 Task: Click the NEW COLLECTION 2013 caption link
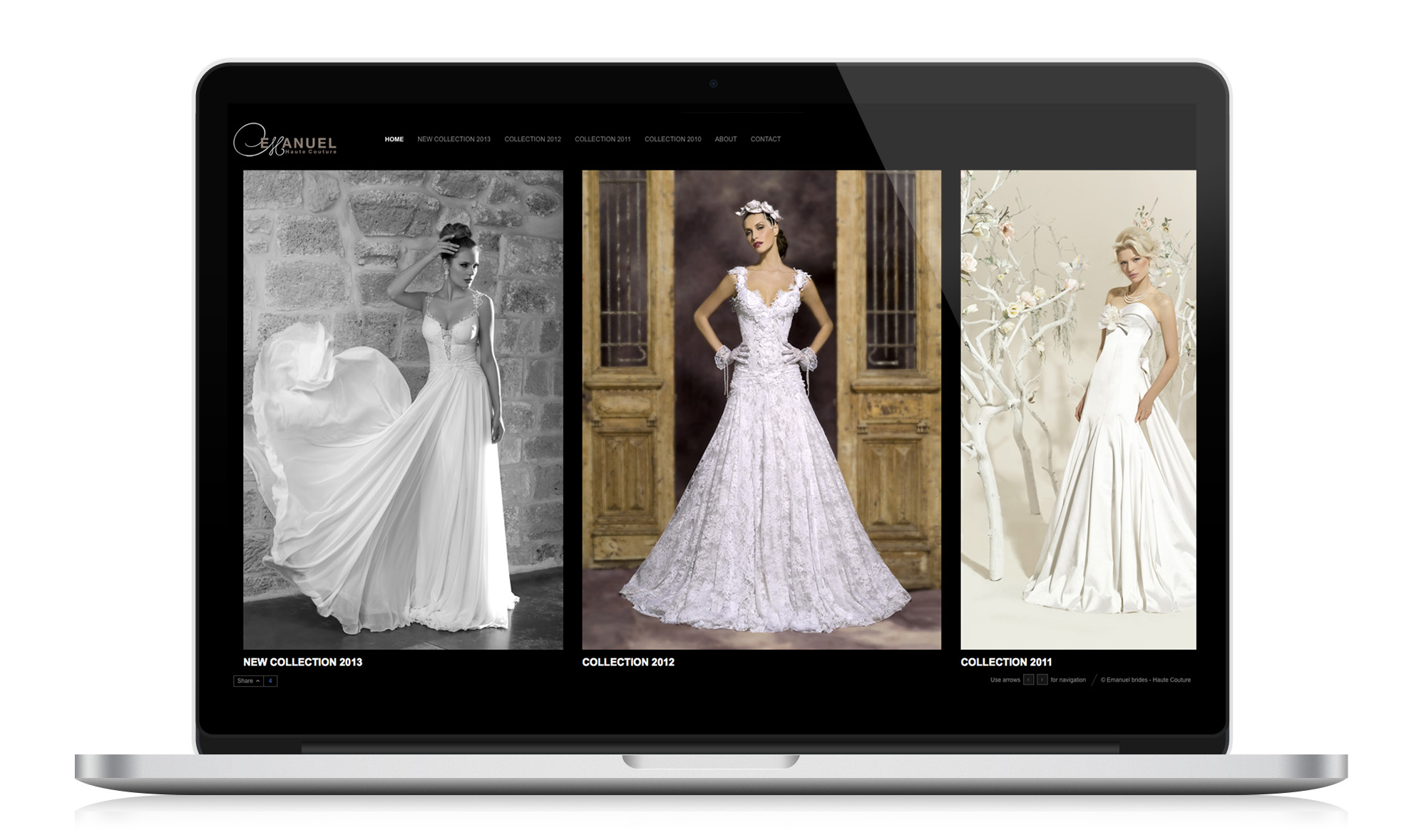click(x=302, y=662)
